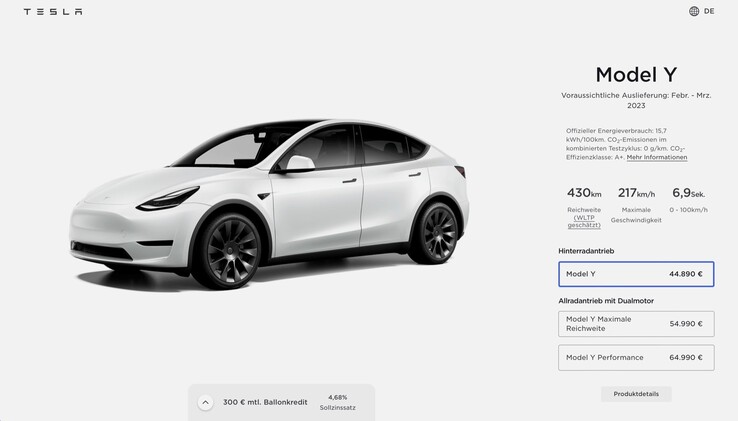The height and width of the screenshot is (421, 738).
Task: Click the white Model Y car image
Action: point(269,204)
